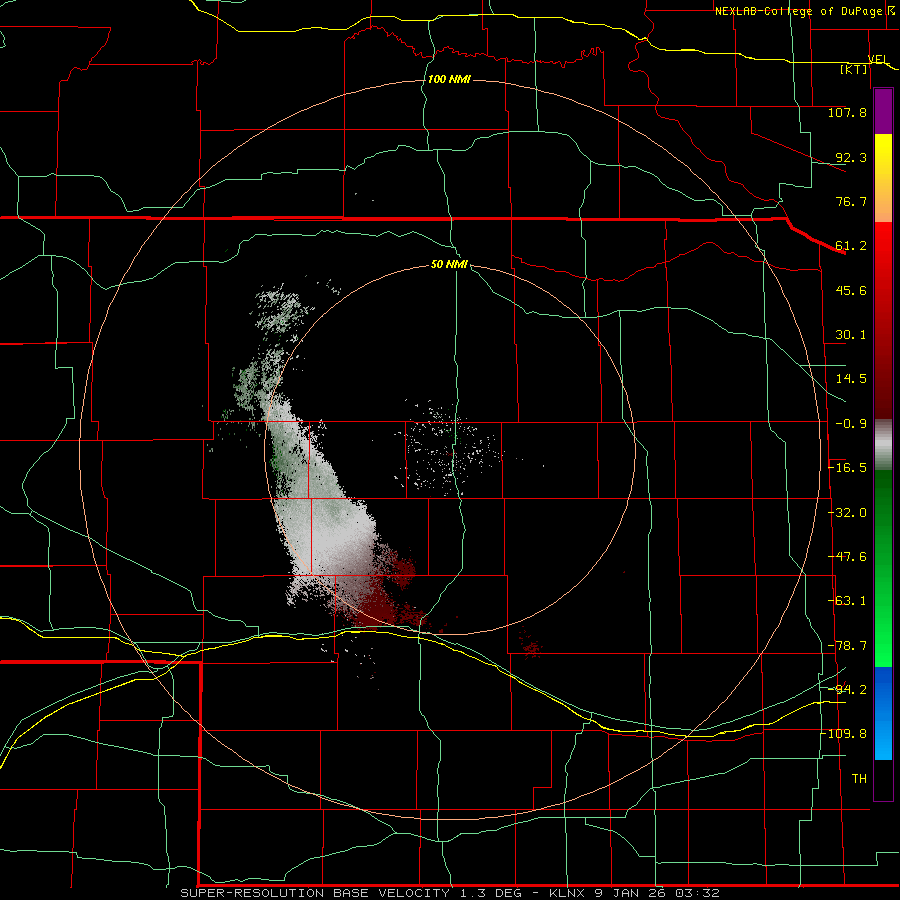Click the 30.1 value on velocity scale
The image size is (900, 900).
[851, 335]
